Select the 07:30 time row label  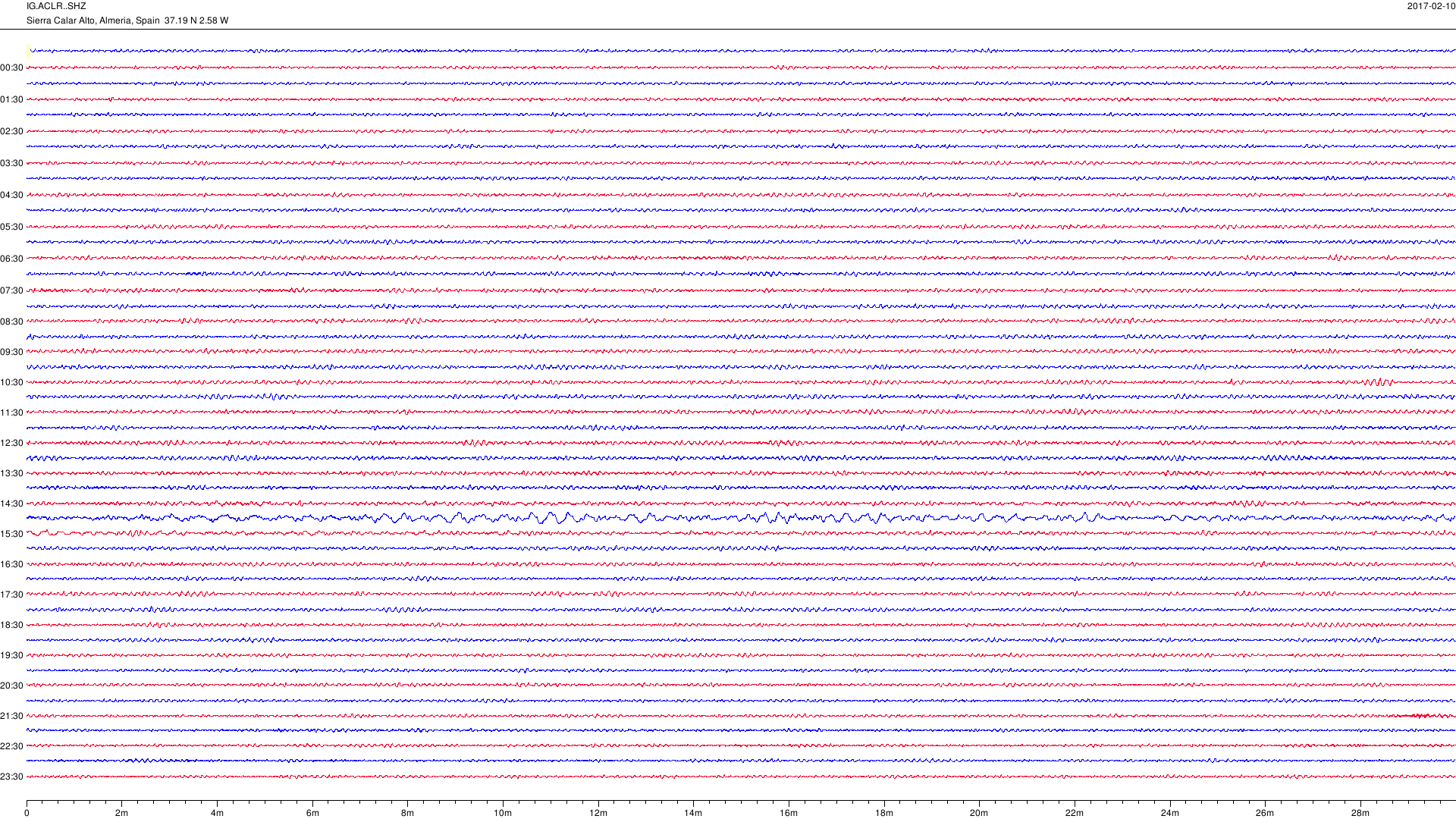point(12,290)
